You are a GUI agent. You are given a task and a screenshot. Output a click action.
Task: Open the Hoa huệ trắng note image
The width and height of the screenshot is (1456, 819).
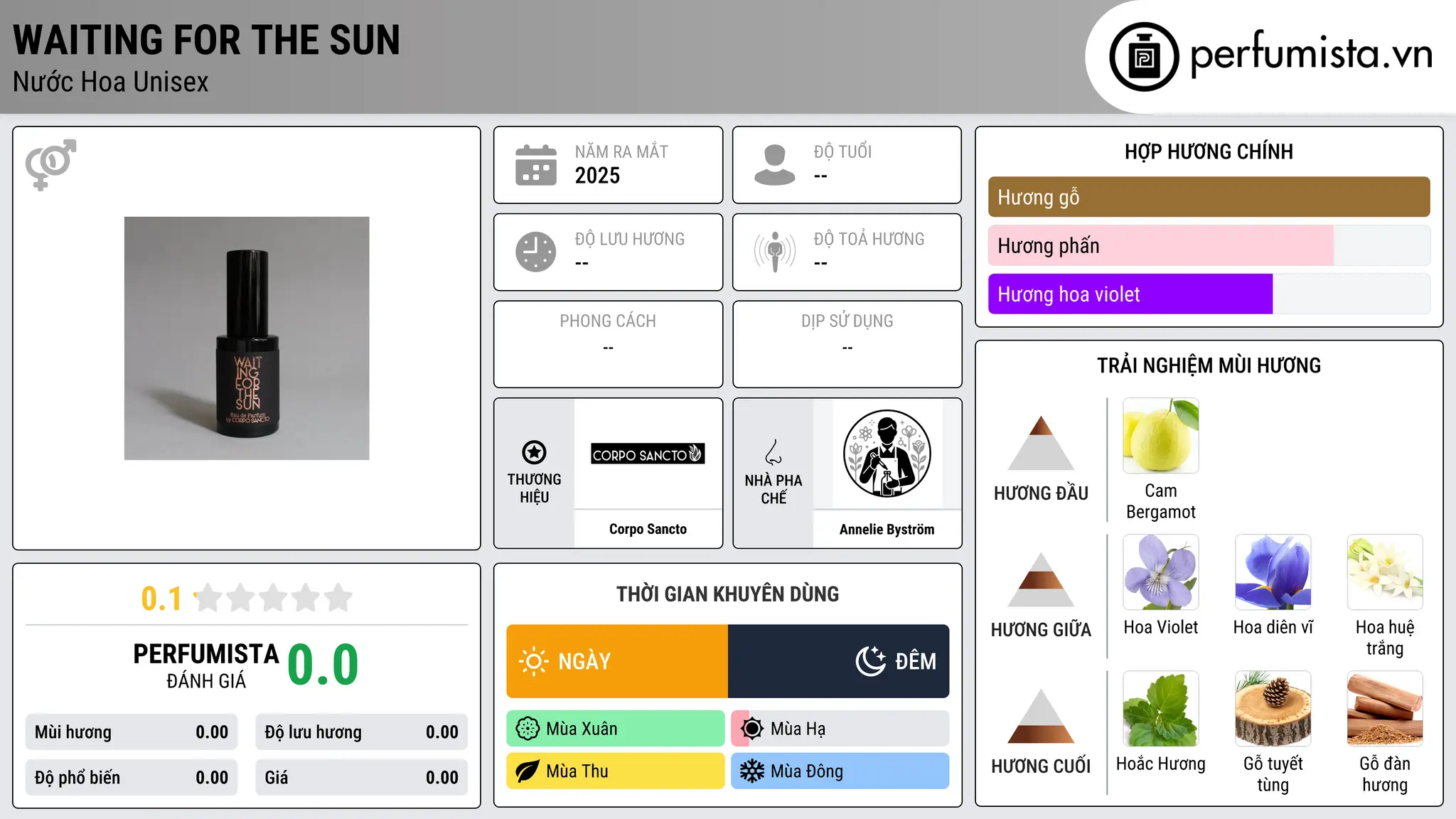coord(1385,572)
